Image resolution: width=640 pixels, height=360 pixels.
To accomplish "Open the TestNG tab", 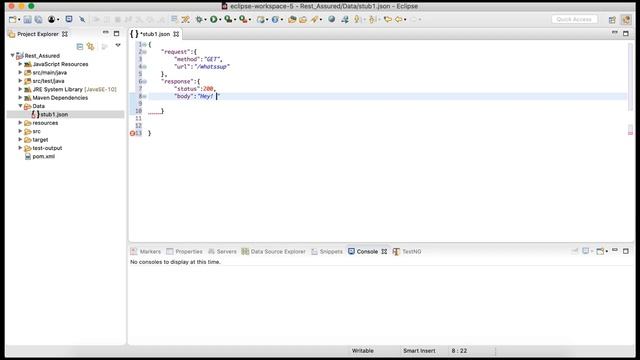I will point(407,251).
